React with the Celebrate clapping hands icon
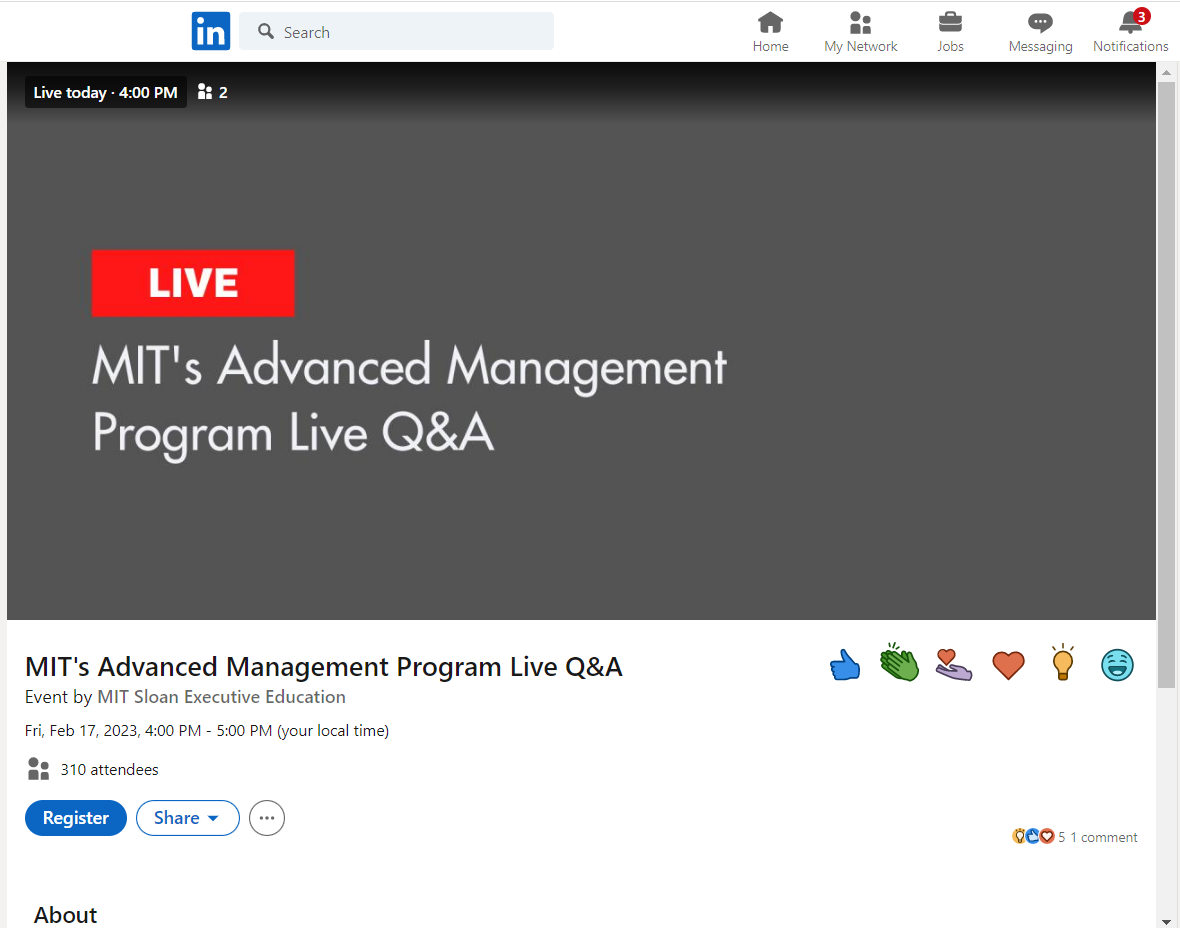 [x=899, y=662]
